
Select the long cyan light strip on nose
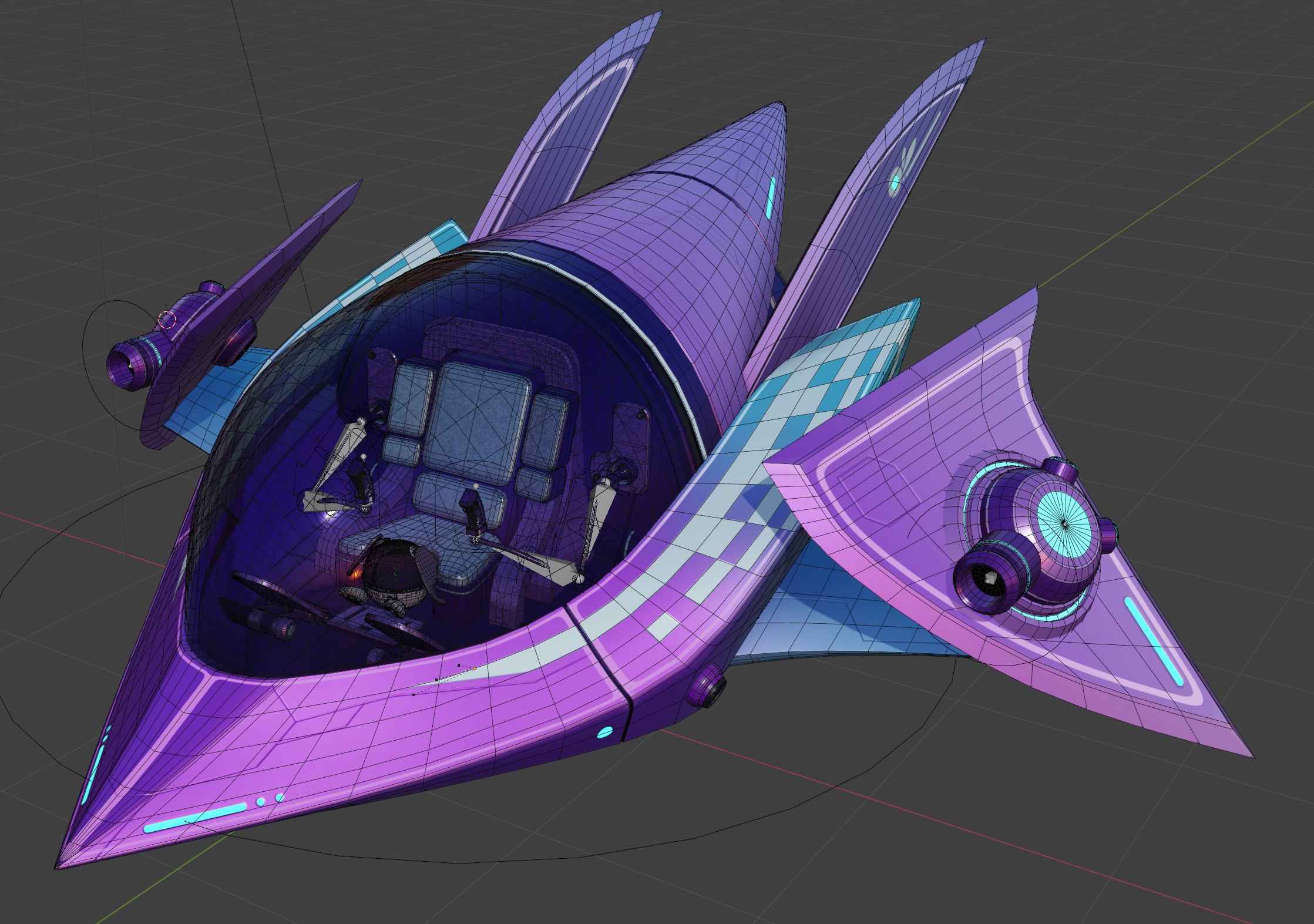click(x=195, y=818)
